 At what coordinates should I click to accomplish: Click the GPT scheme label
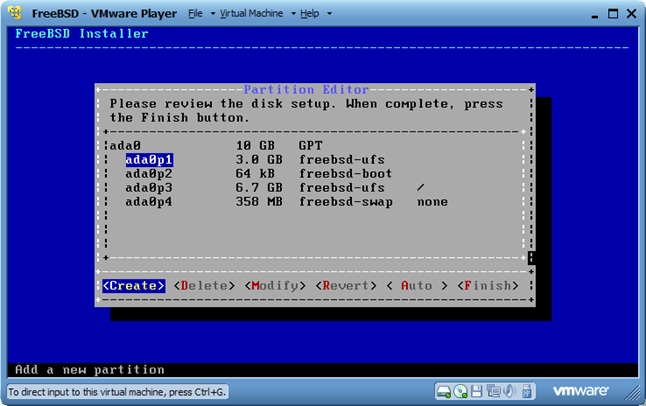[311, 146]
